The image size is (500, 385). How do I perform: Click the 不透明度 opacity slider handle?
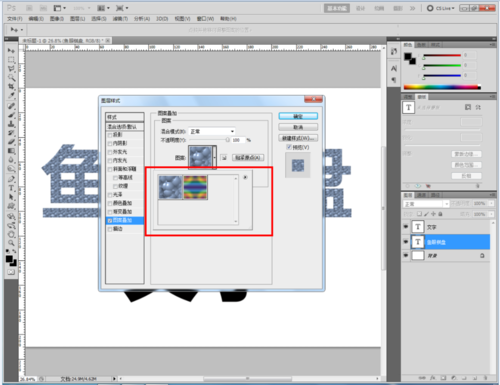[x=227, y=140]
